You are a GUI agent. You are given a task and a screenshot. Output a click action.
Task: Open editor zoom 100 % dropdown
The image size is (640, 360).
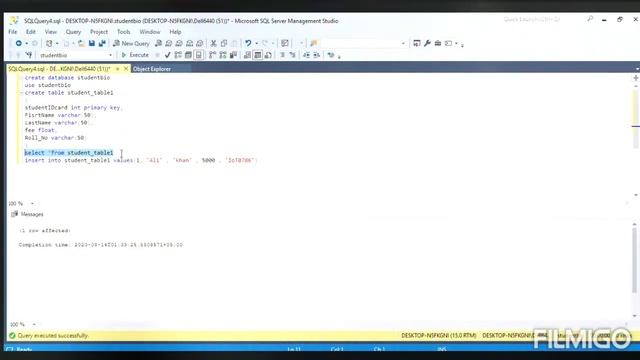(32, 203)
